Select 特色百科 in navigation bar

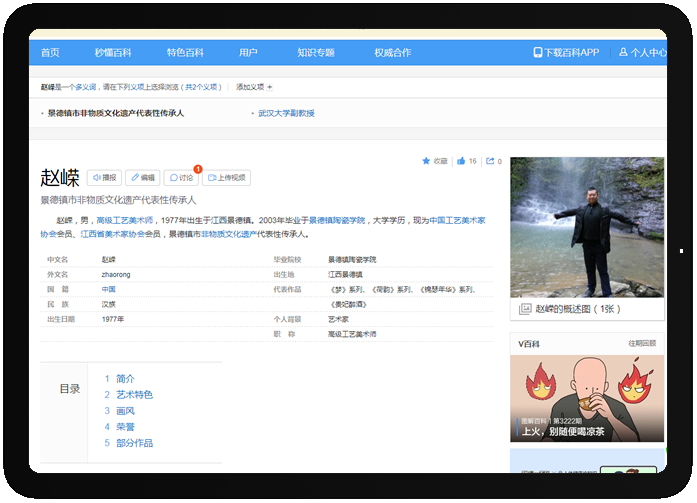185,52
